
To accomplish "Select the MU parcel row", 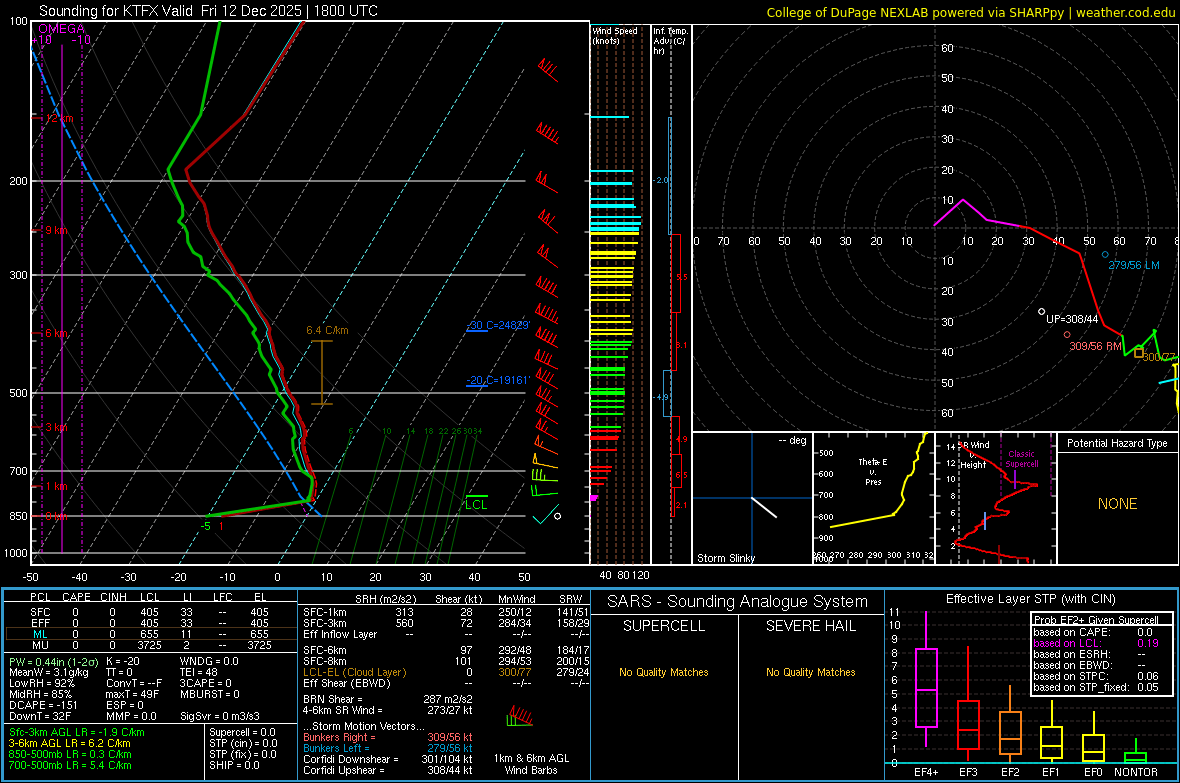I will point(149,645).
